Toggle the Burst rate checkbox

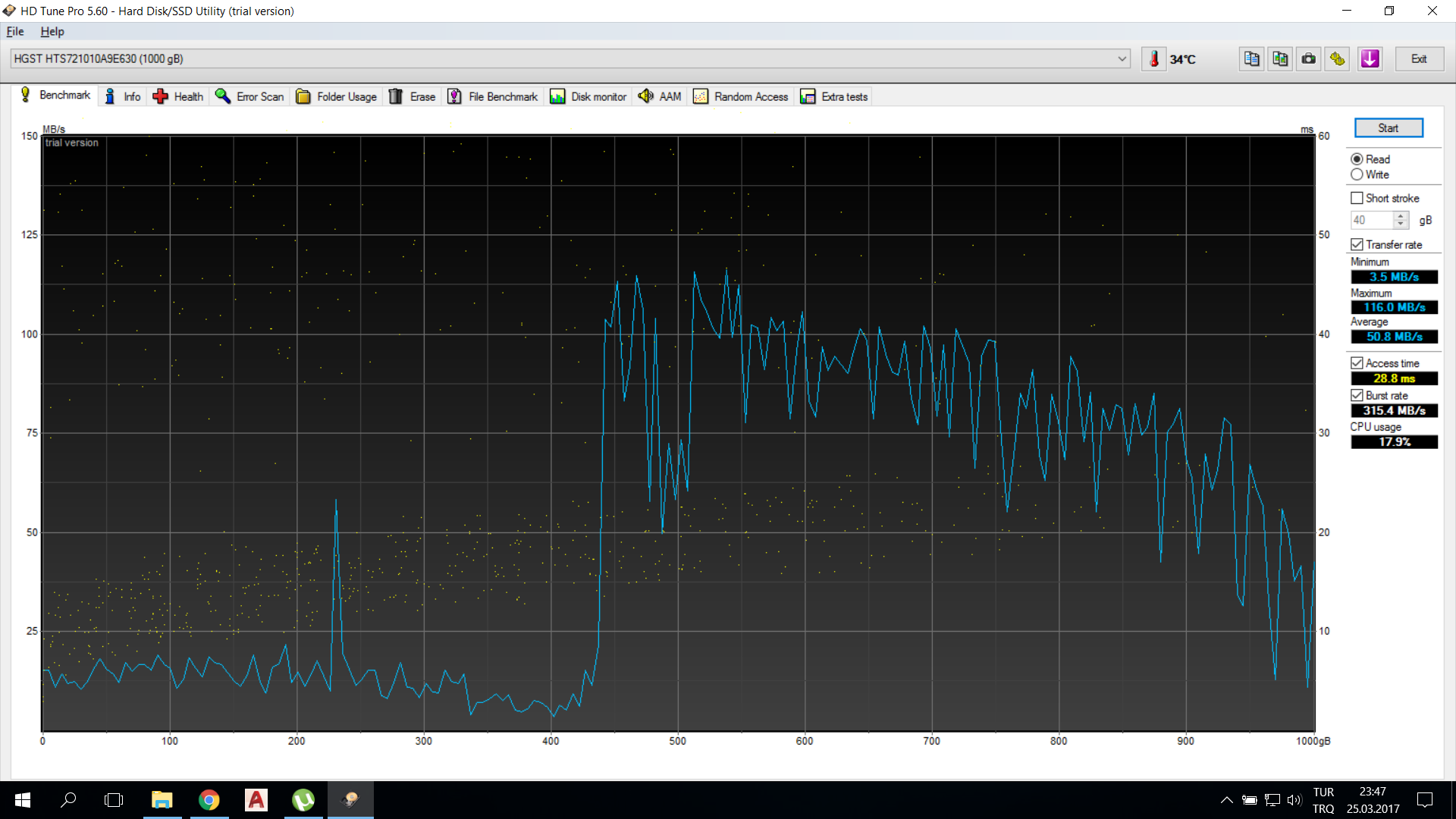click(x=1357, y=395)
